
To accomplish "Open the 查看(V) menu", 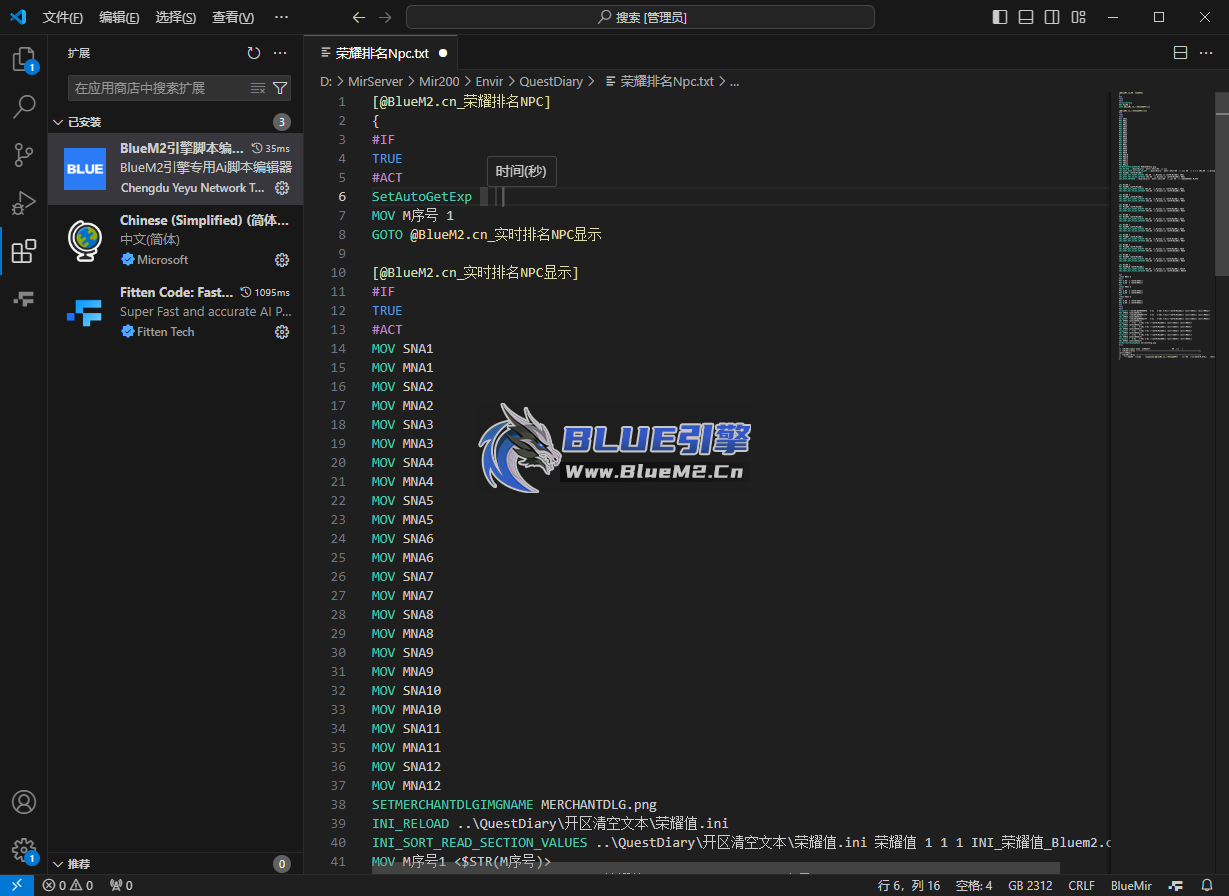I will pos(233,17).
